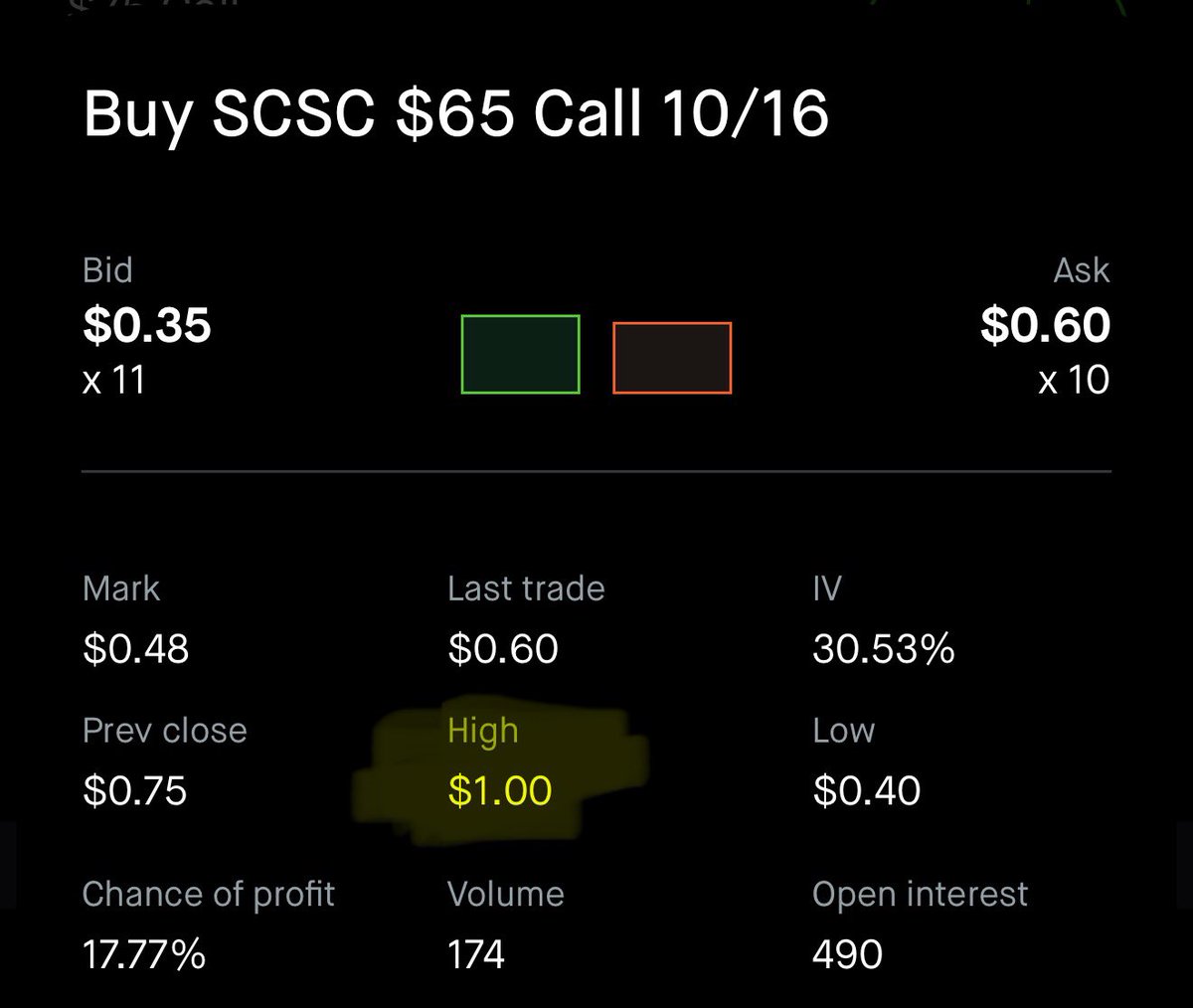The height and width of the screenshot is (1008, 1193).
Task: Tap the Volume value 174
Action: (x=476, y=954)
